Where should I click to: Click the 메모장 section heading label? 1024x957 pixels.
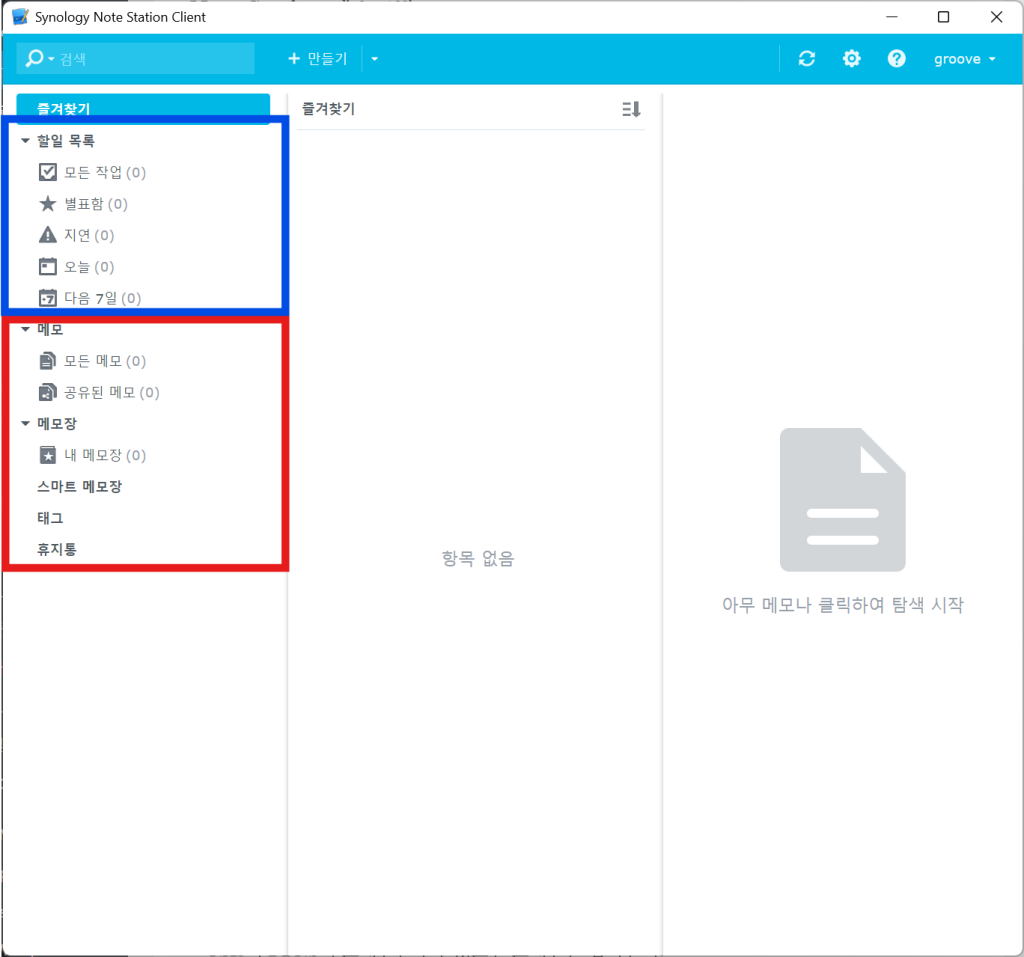(57, 423)
